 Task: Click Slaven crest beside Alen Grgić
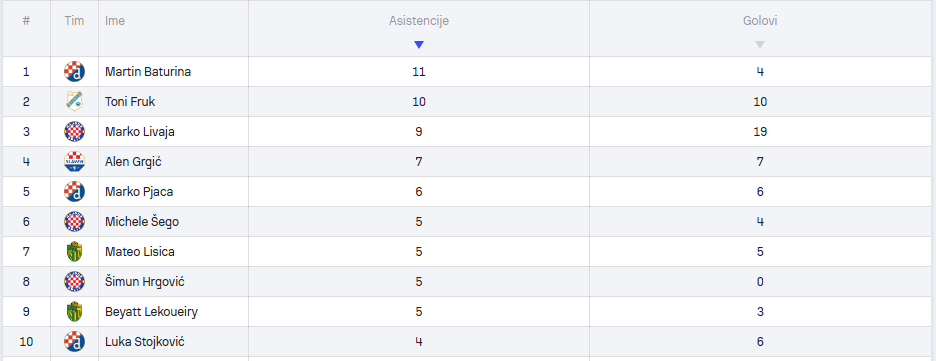(x=75, y=162)
